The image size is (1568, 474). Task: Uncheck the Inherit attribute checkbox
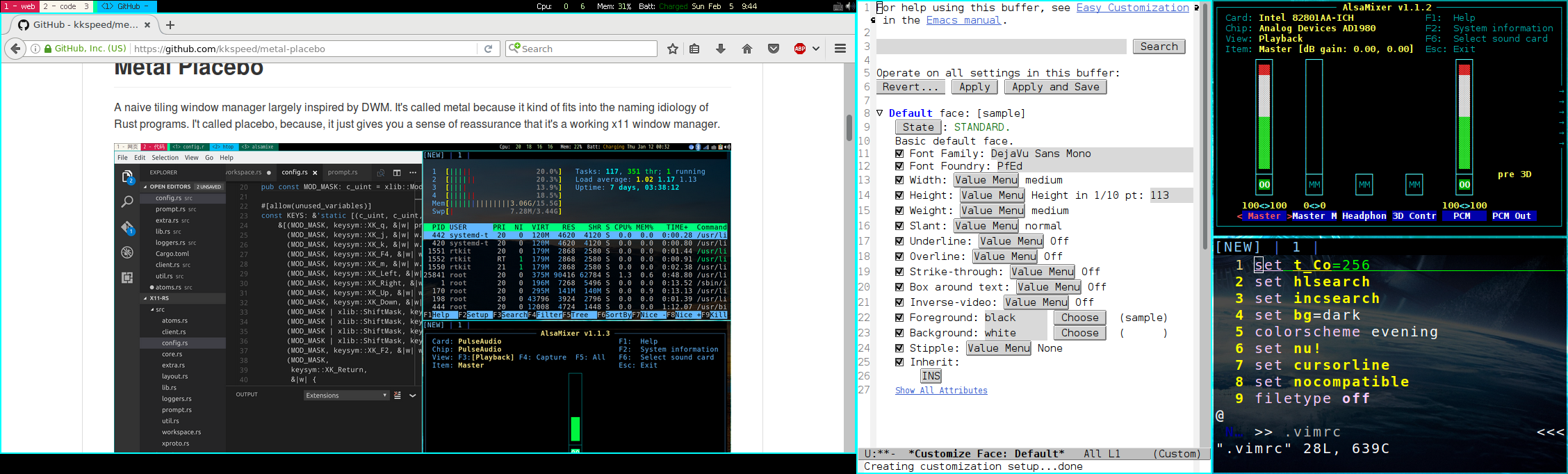[x=899, y=362]
